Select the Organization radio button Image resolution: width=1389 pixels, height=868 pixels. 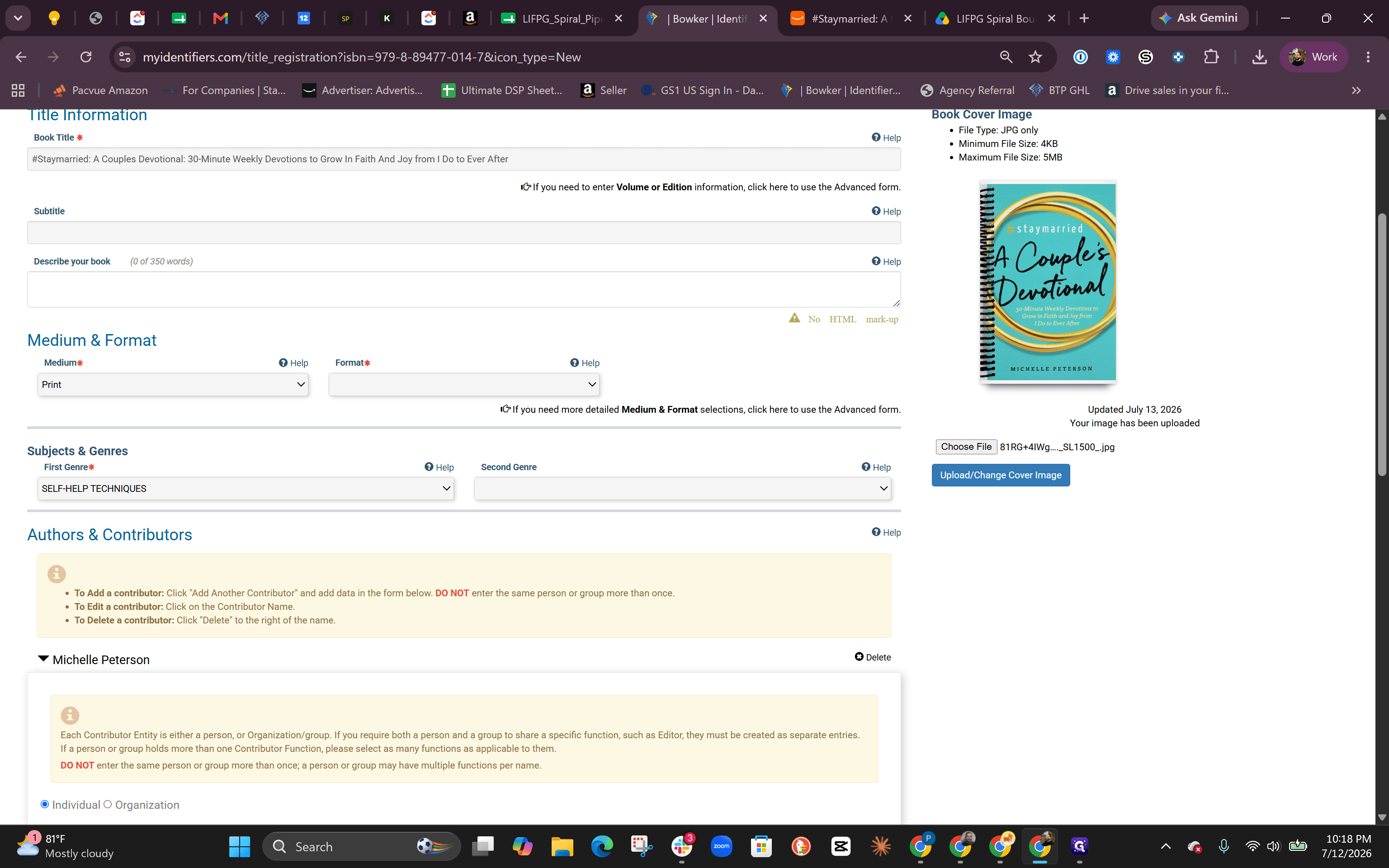[x=107, y=804]
